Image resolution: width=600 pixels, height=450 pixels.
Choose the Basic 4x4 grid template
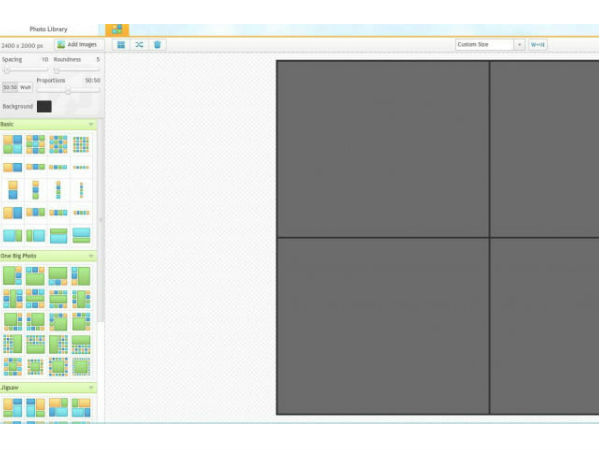click(x=58, y=144)
